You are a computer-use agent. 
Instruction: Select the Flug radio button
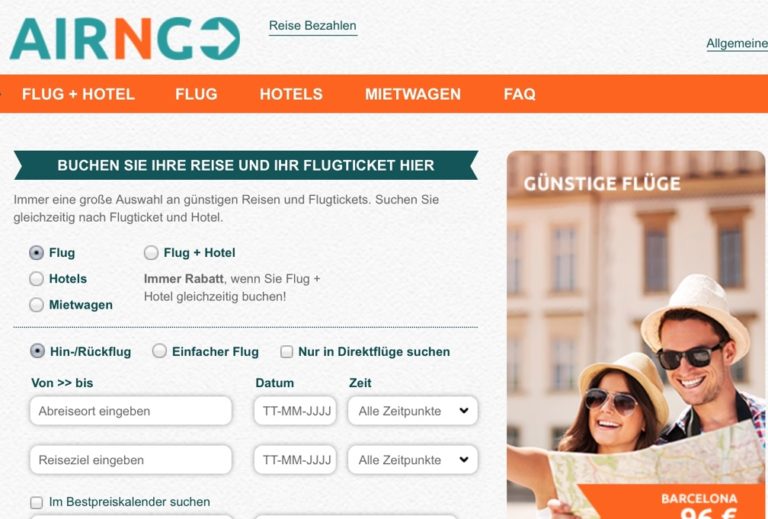pyautogui.click(x=36, y=253)
